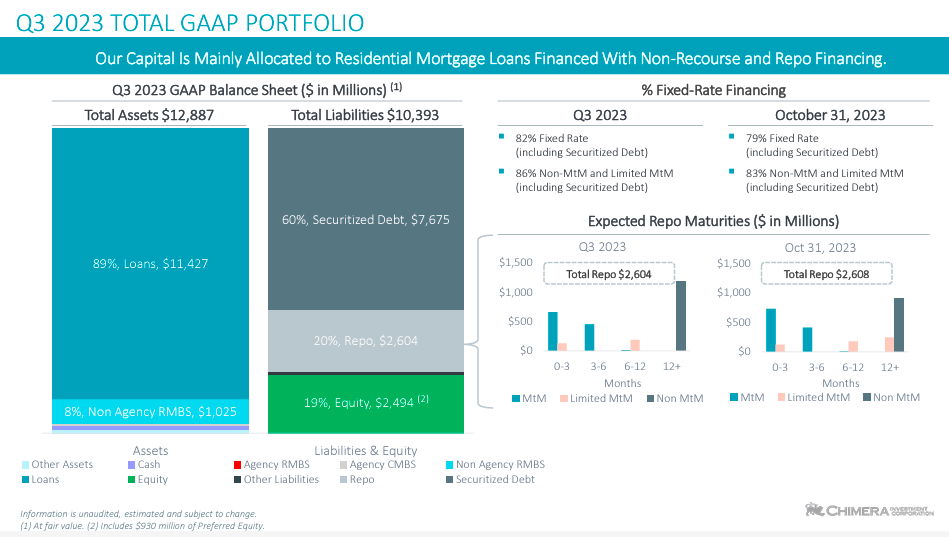Click the 'Total Repo $2,608' box
949x537 pixels.
(826, 274)
